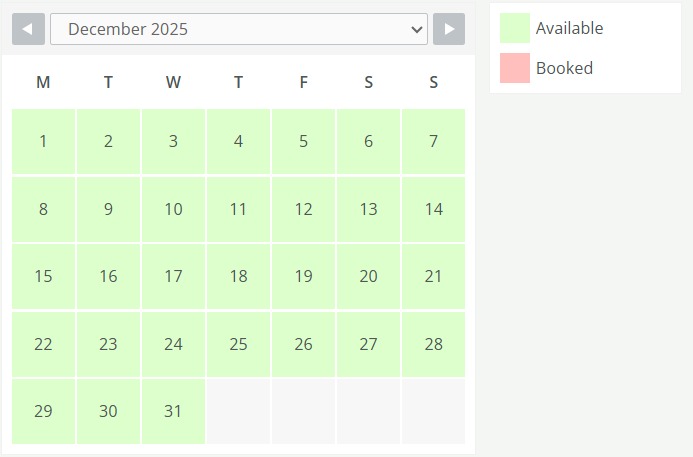The width and height of the screenshot is (693, 457).
Task: Select date 10 in the calendar
Action: click(x=173, y=209)
